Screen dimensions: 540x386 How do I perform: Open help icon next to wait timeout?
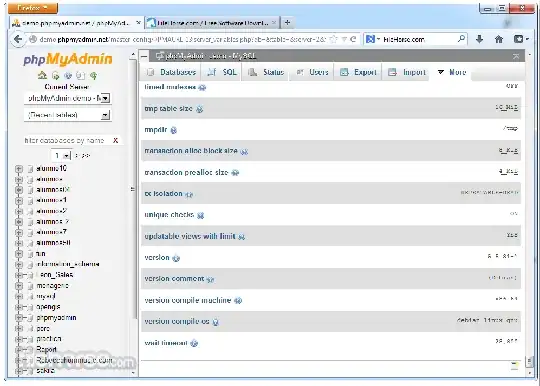tap(194, 343)
